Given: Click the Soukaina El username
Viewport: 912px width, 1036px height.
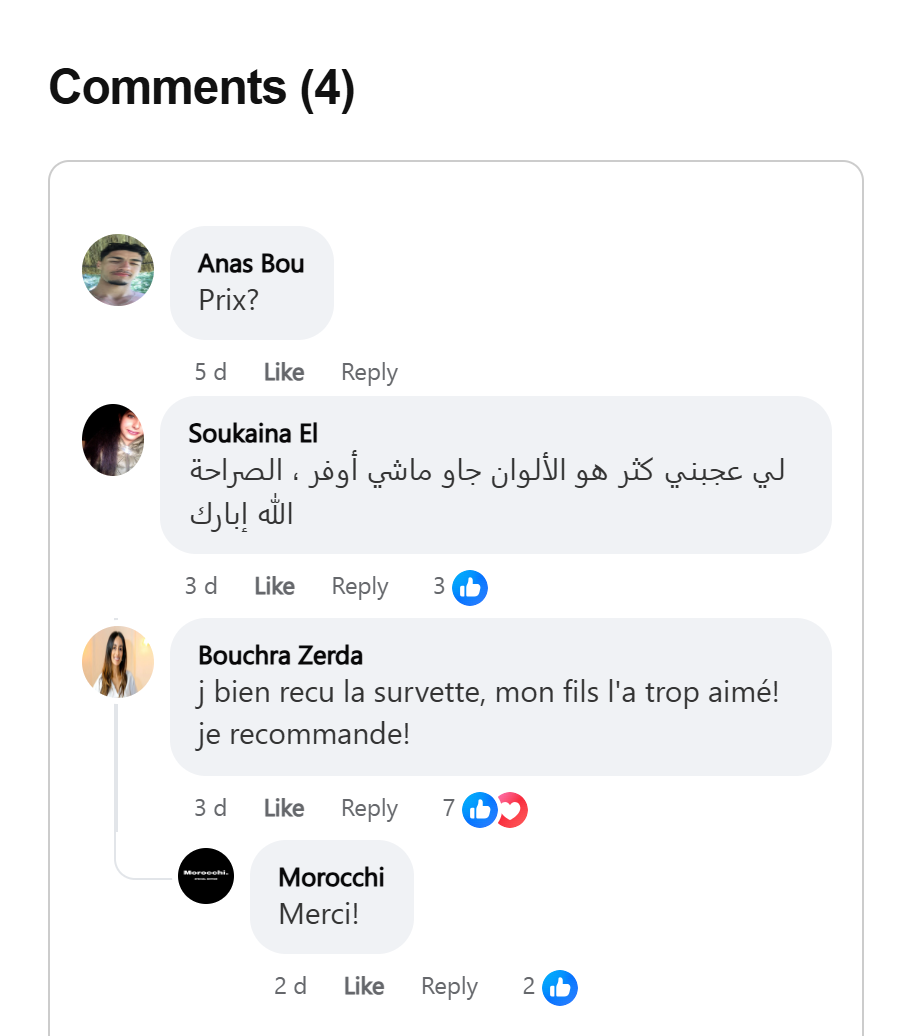Looking at the screenshot, I should point(253,434).
